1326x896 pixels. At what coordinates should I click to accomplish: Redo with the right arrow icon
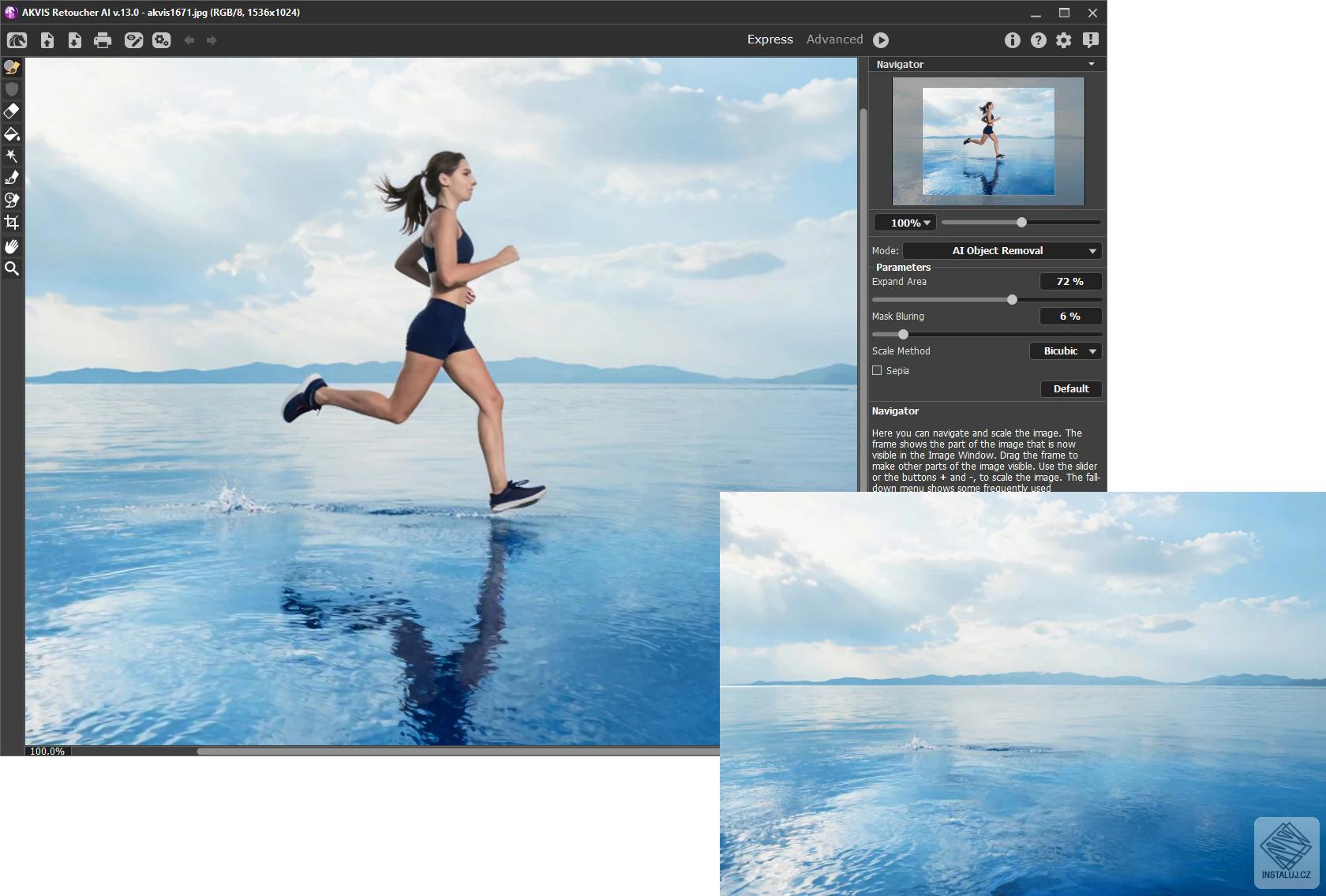point(212,40)
